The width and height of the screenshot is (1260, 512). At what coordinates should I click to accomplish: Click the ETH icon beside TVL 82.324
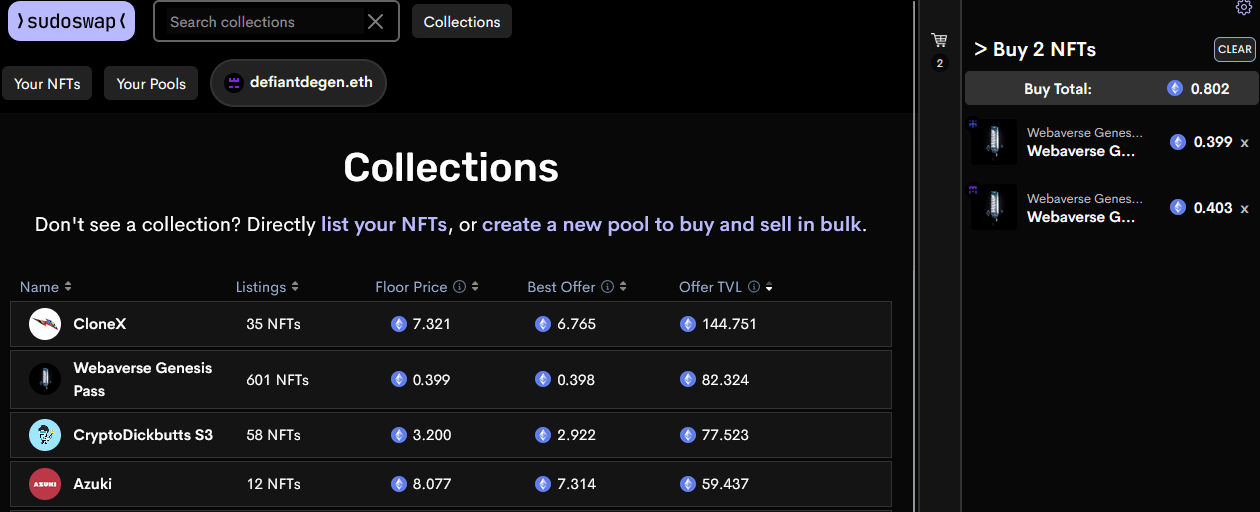(x=688, y=380)
